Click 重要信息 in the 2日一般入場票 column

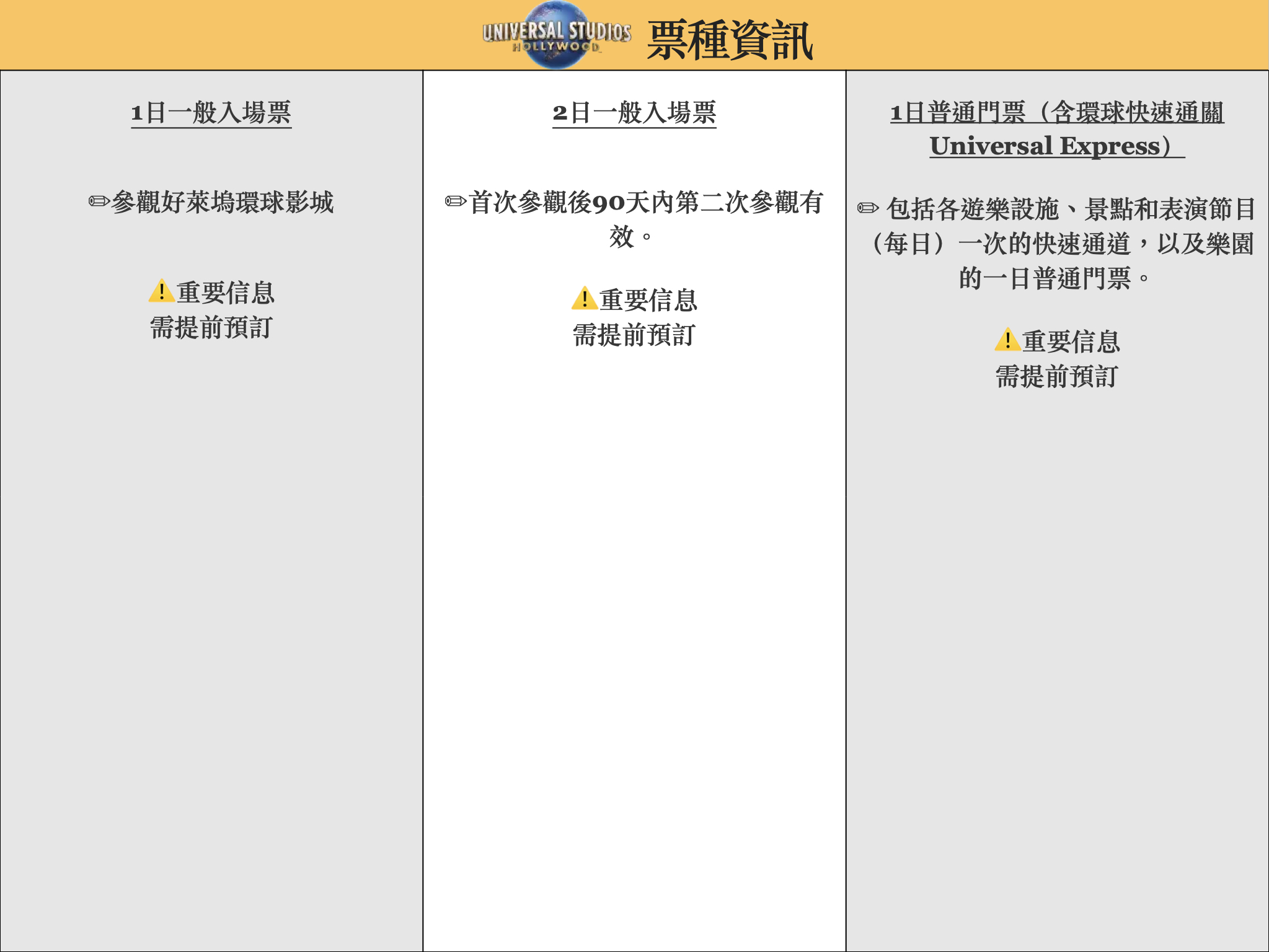coord(648,299)
